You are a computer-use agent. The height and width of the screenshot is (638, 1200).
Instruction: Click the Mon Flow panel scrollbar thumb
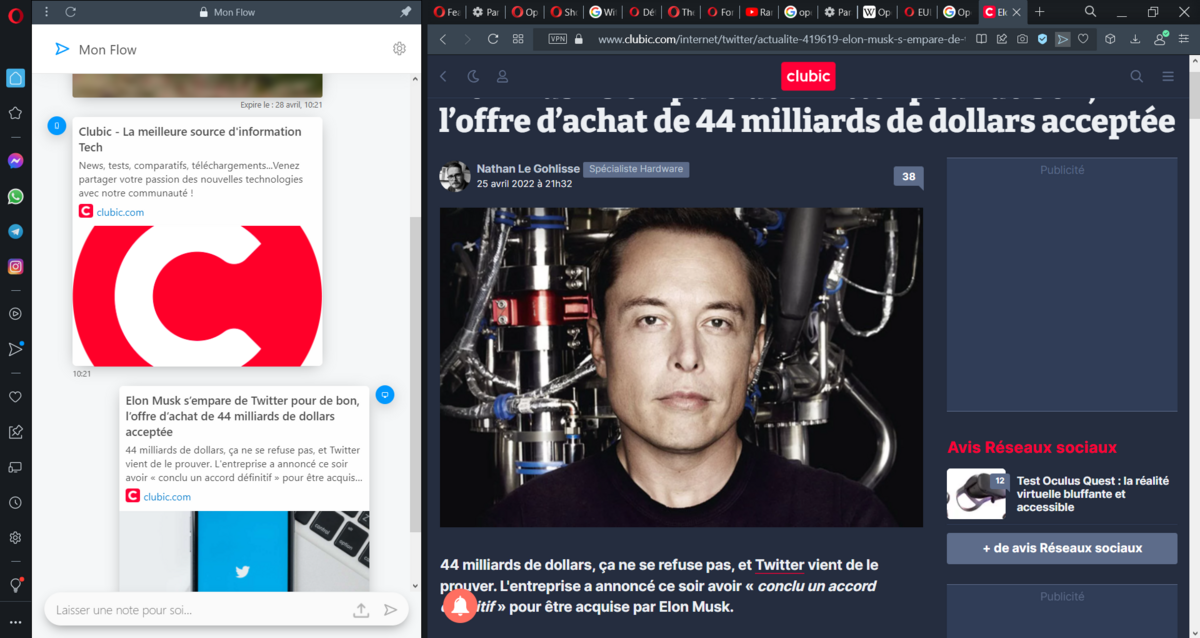pos(415,373)
